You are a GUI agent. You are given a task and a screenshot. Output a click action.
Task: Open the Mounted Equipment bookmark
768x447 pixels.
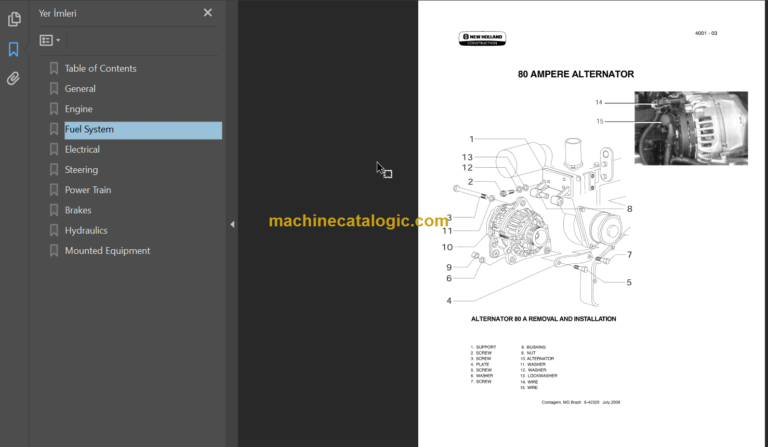point(107,251)
